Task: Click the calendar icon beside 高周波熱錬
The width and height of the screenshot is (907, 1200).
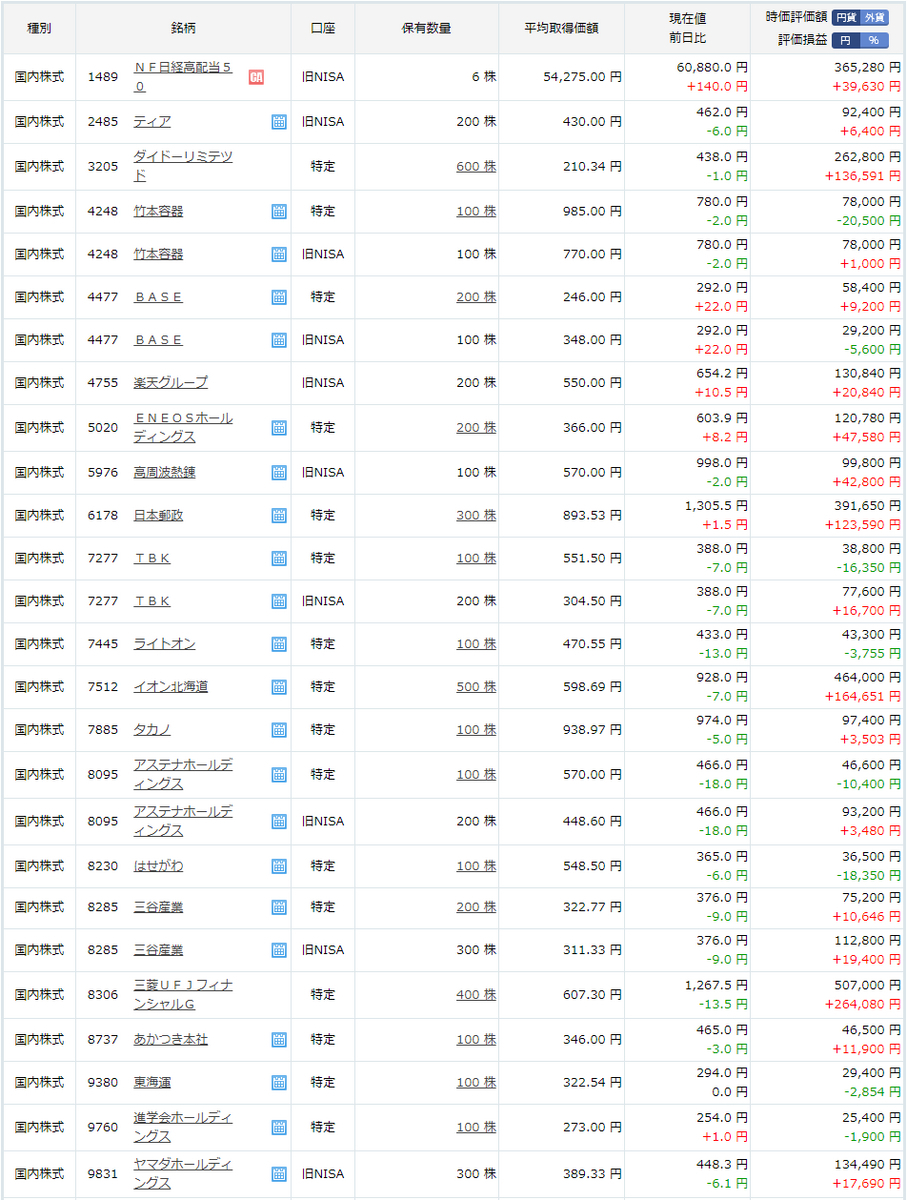Action: (x=279, y=472)
